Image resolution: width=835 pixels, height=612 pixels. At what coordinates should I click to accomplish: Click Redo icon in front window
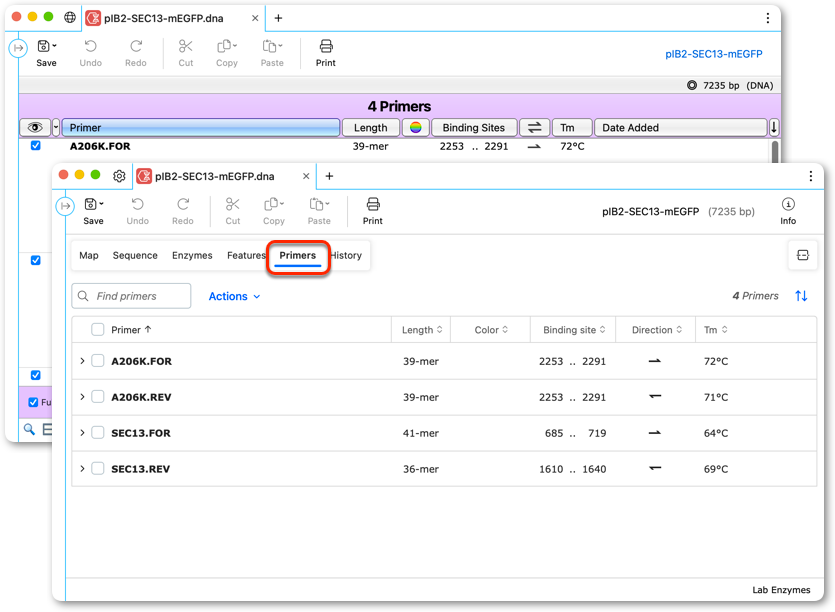183,205
